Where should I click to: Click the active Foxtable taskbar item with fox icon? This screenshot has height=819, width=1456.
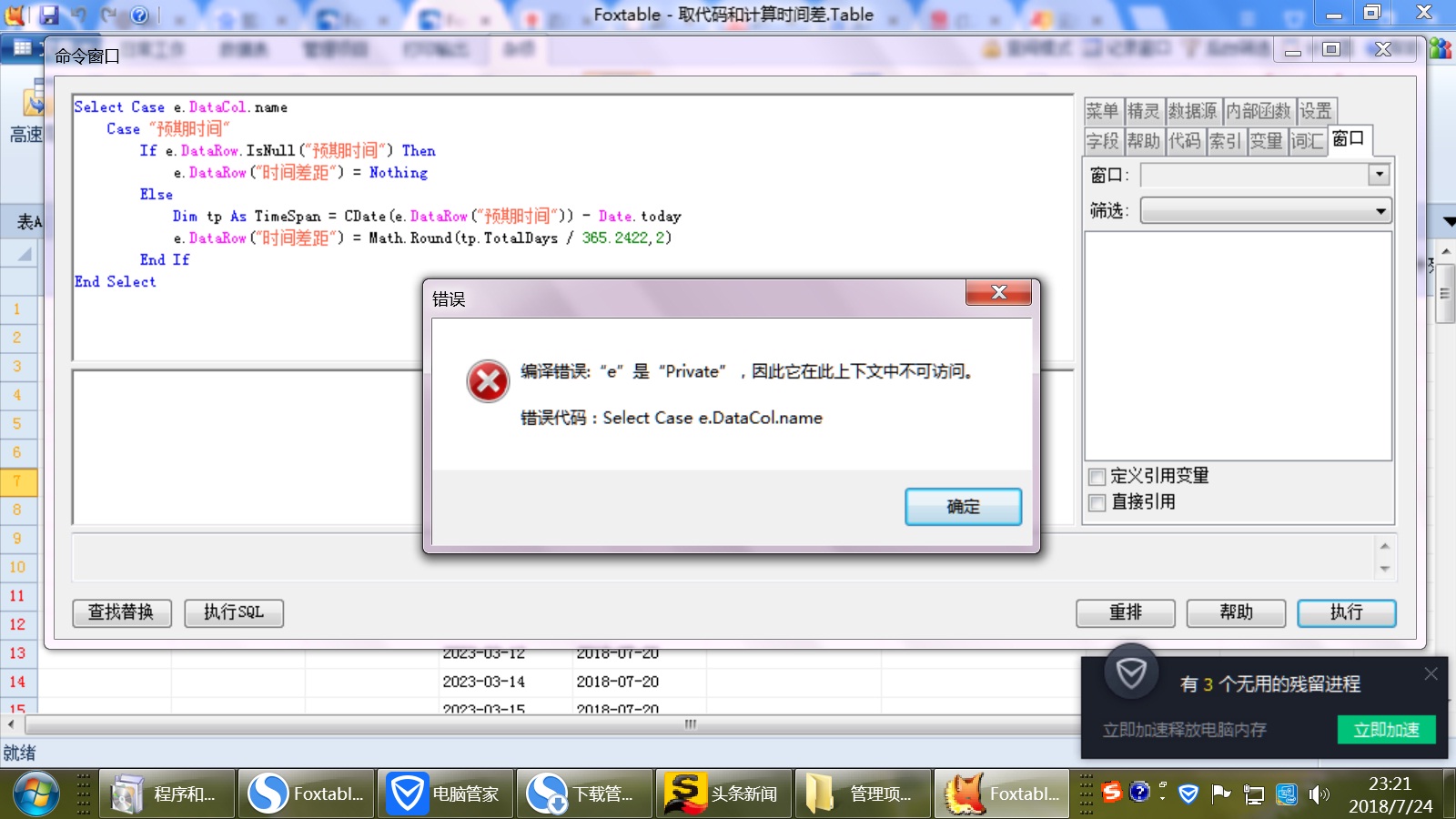1002,794
